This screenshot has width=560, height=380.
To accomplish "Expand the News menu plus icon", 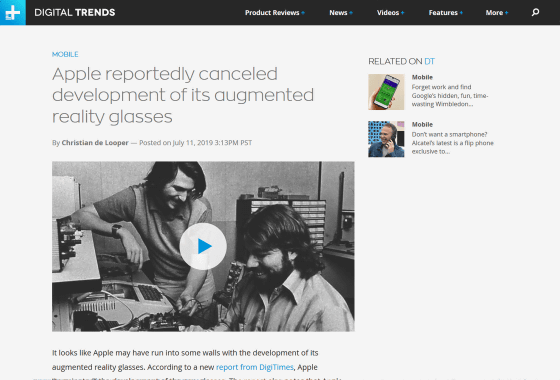I will point(351,13).
